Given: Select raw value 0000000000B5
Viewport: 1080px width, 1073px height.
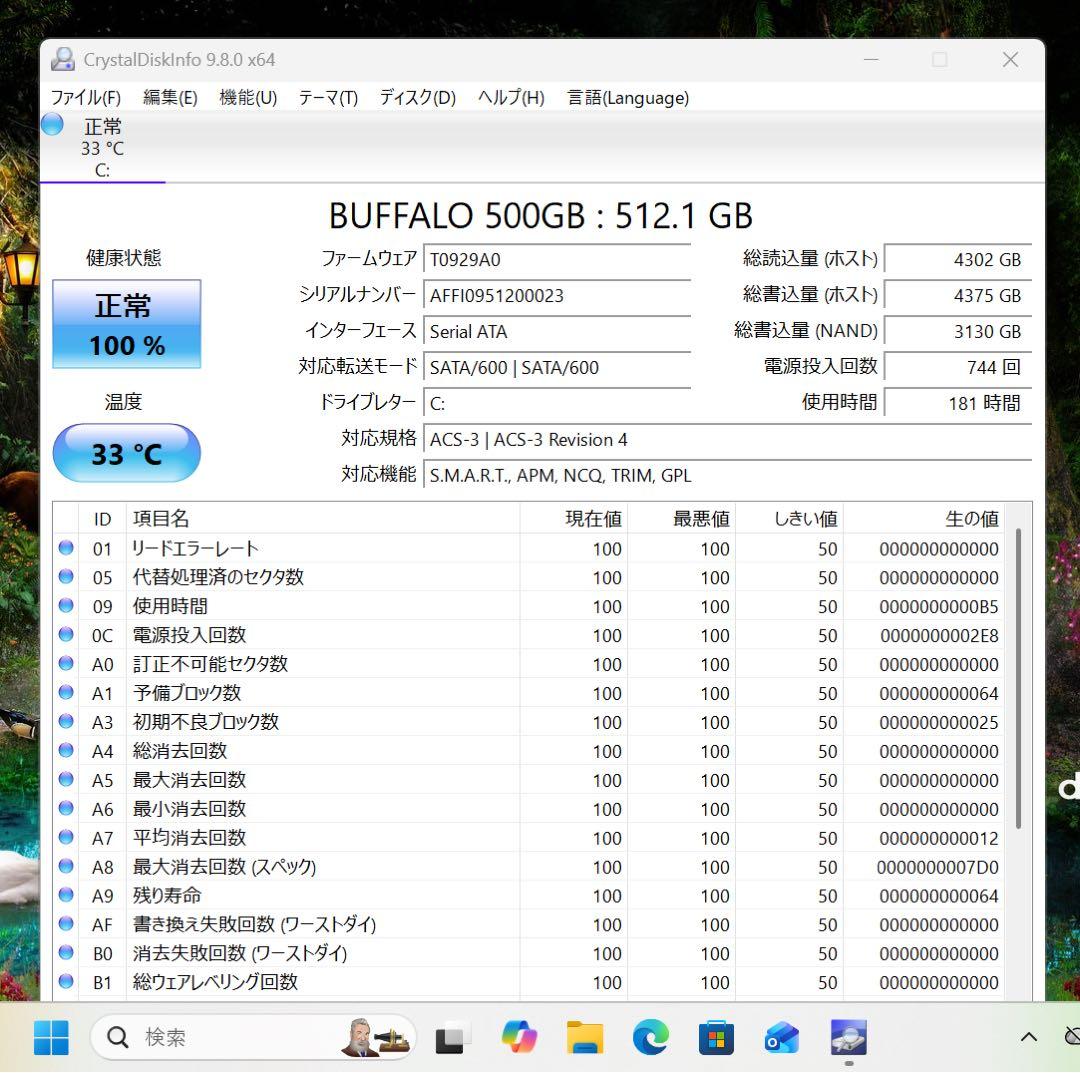Looking at the screenshot, I should pos(939,607).
